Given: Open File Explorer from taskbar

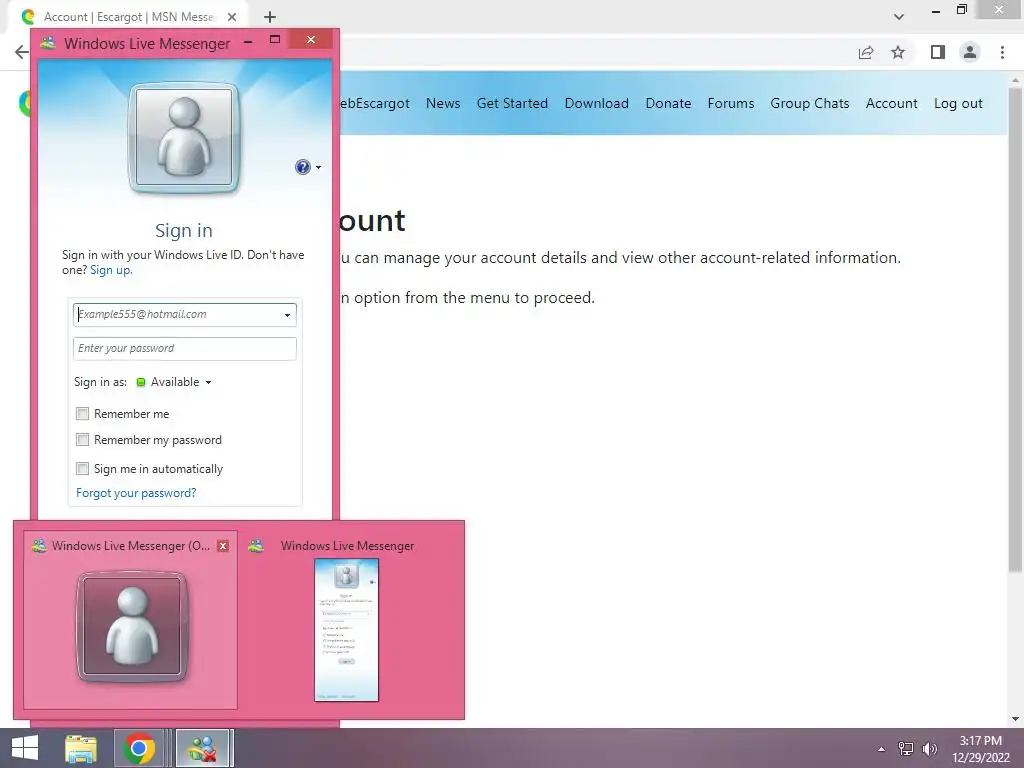Looking at the screenshot, I should pos(81,748).
